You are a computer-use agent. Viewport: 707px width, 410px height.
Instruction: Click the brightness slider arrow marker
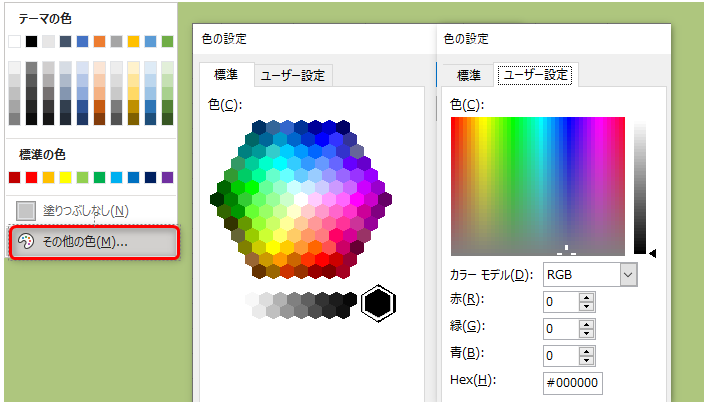coord(653,254)
